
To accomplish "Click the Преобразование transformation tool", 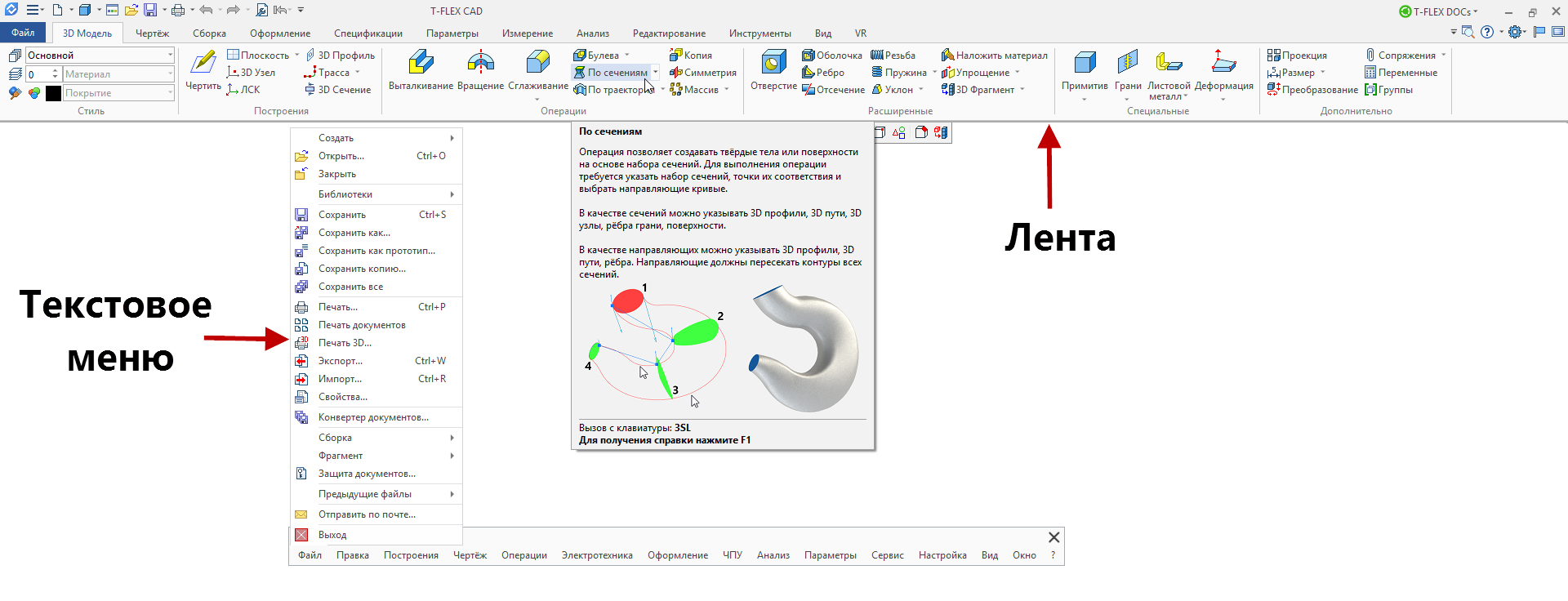I will (x=1312, y=90).
